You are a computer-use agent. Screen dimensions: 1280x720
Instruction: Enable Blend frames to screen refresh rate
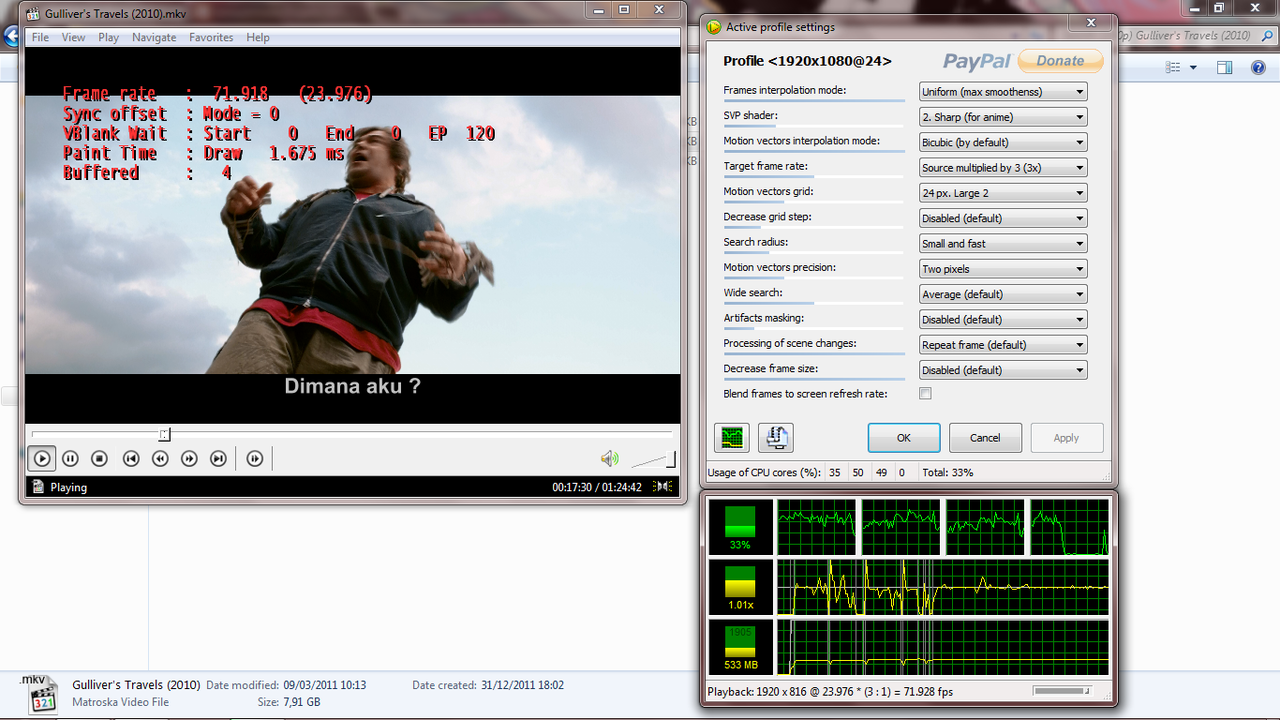click(925, 394)
